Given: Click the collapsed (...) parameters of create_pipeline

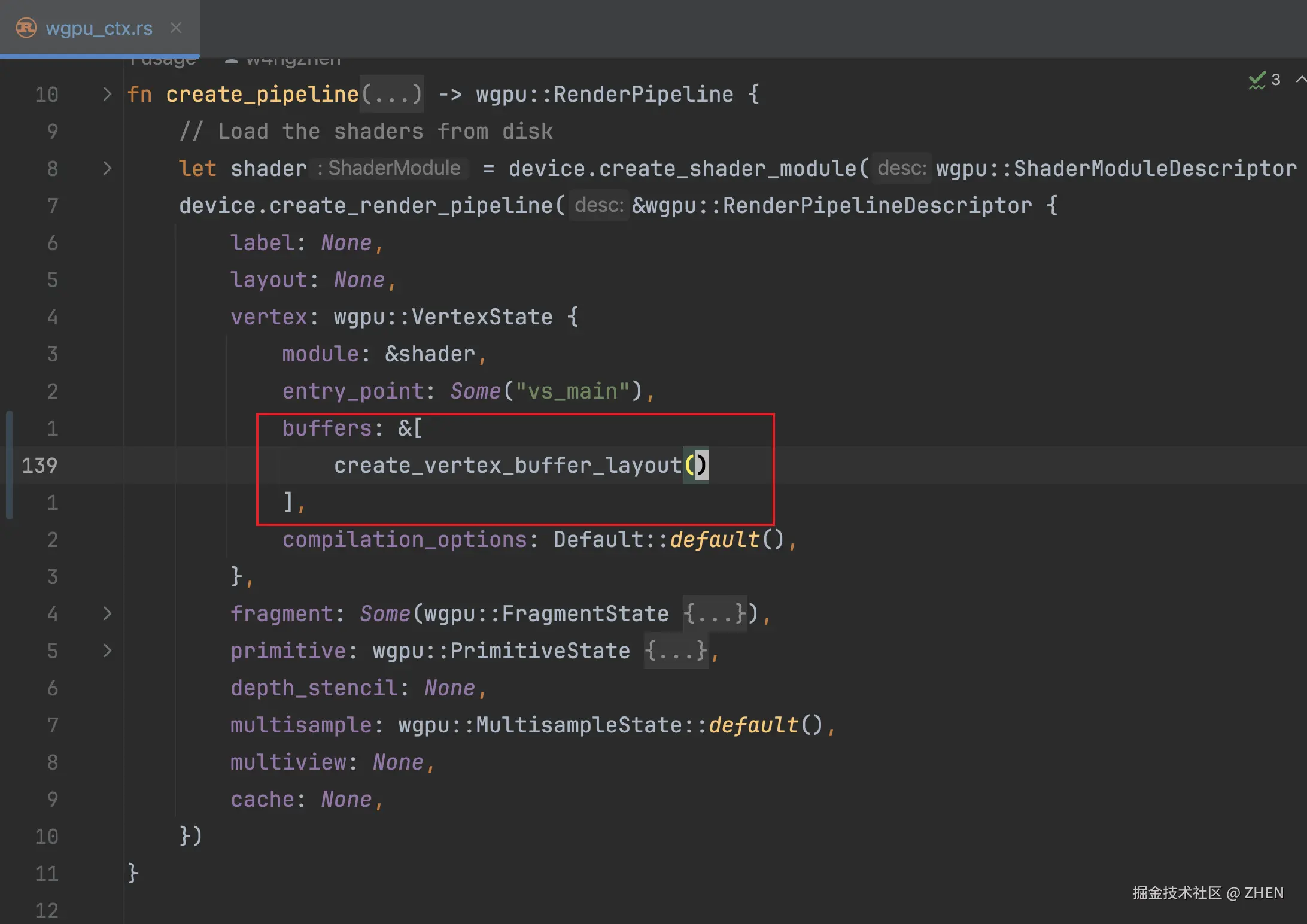Looking at the screenshot, I should click(x=392, y=95).
